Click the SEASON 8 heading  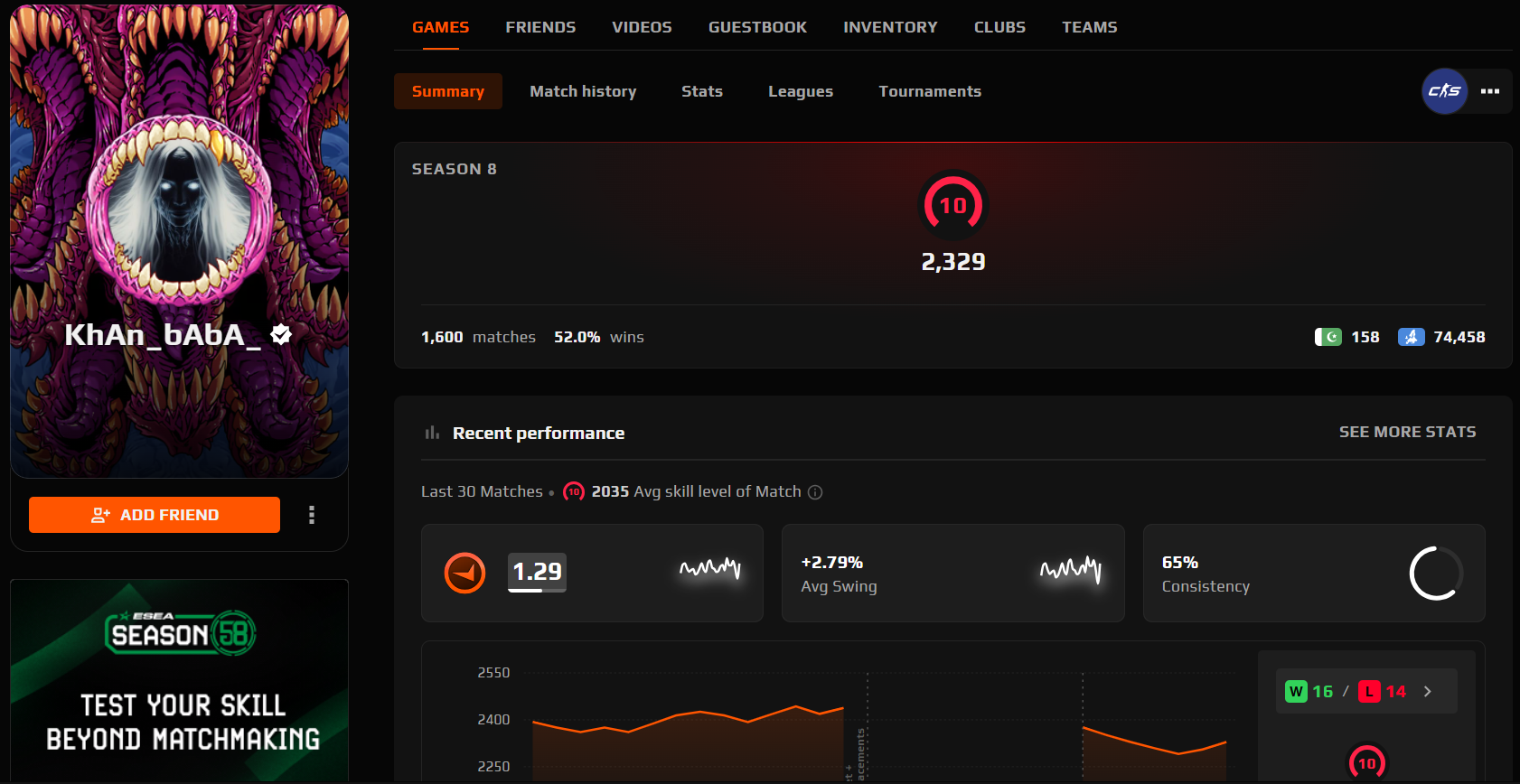455,169
